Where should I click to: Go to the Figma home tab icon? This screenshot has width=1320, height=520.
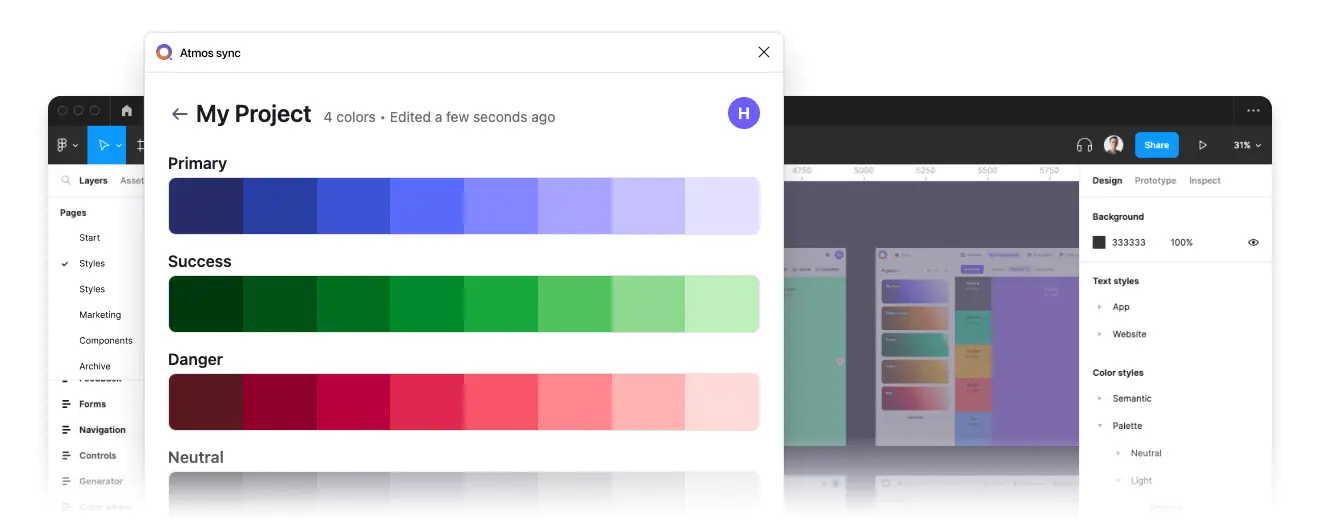[126, 111]
